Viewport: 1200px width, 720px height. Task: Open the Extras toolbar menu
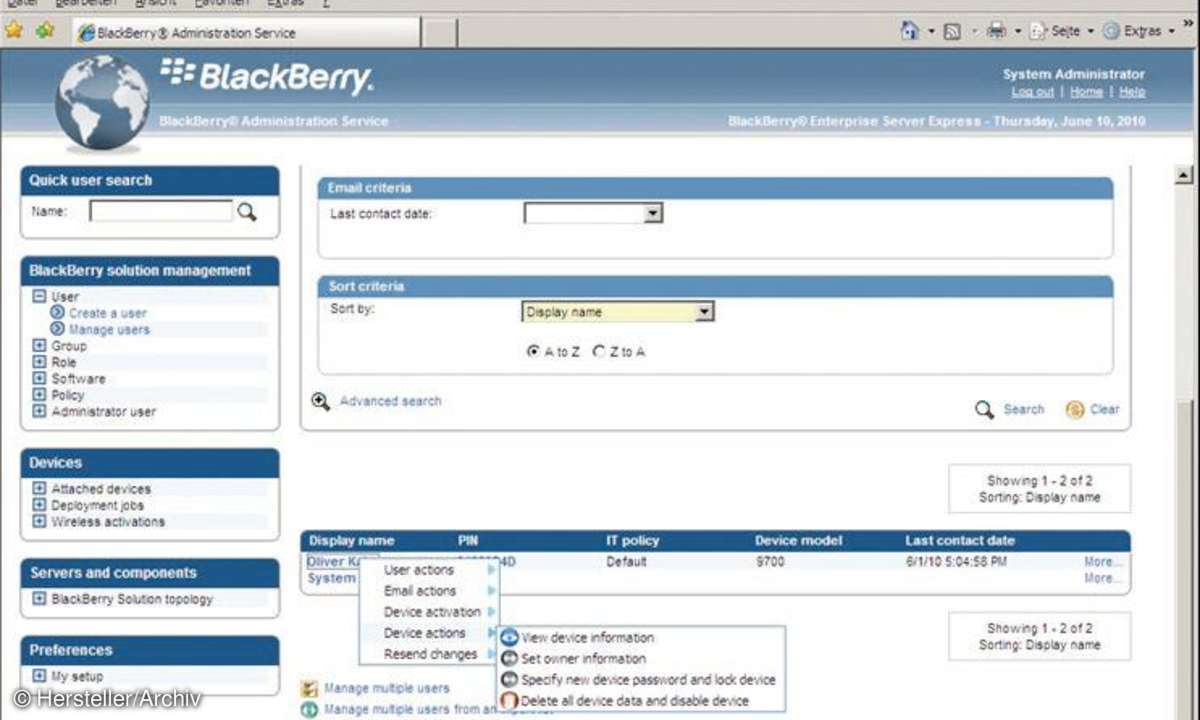1139,31
